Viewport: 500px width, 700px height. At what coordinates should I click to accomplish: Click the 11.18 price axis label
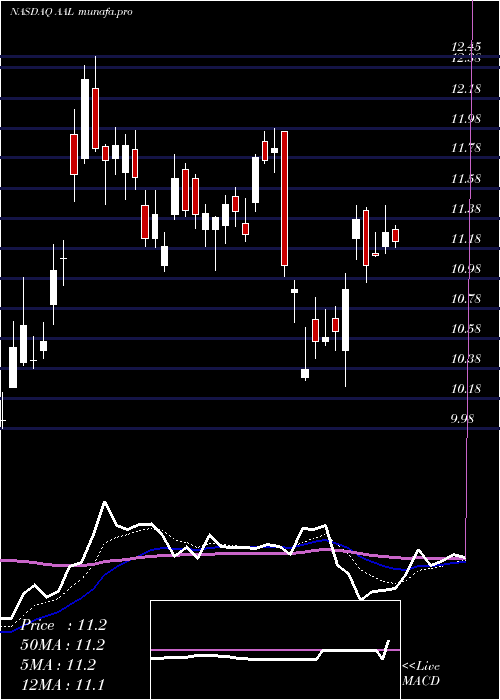click(466, 239)
